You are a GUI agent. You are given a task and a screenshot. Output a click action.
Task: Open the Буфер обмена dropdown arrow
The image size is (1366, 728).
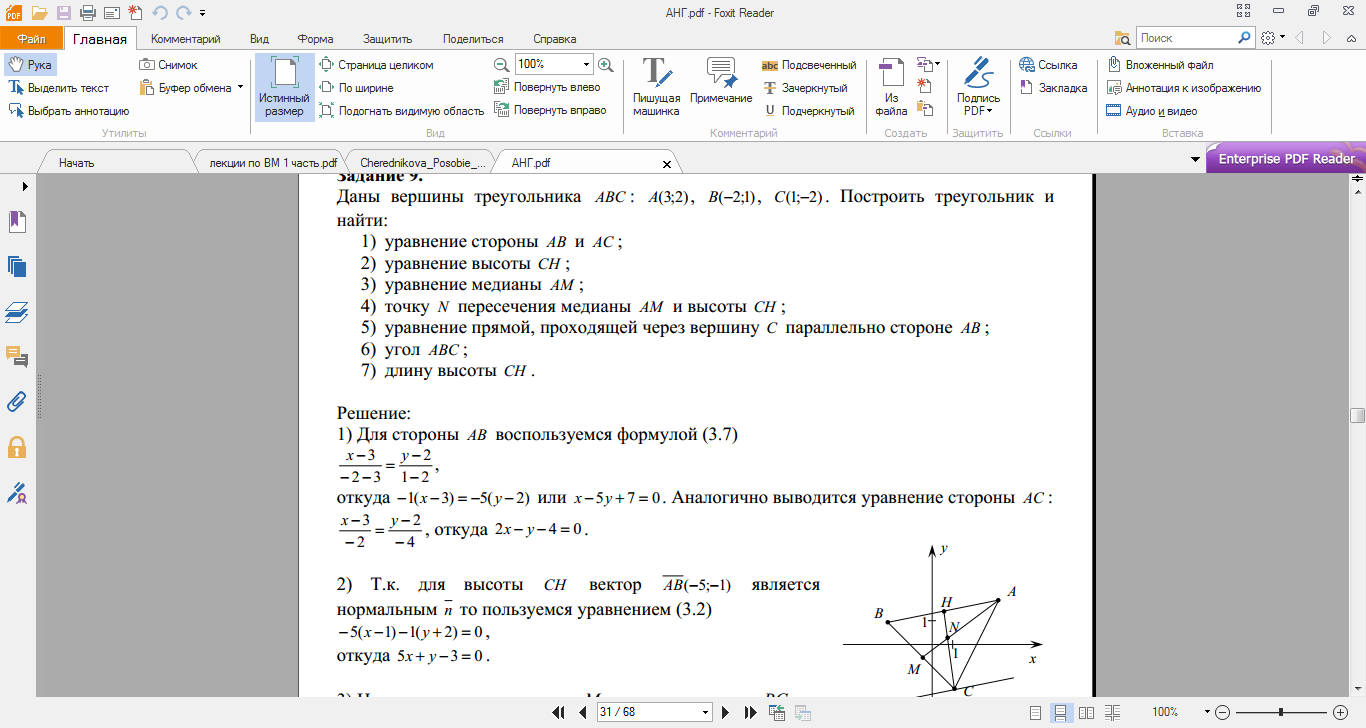click(240, 88)
